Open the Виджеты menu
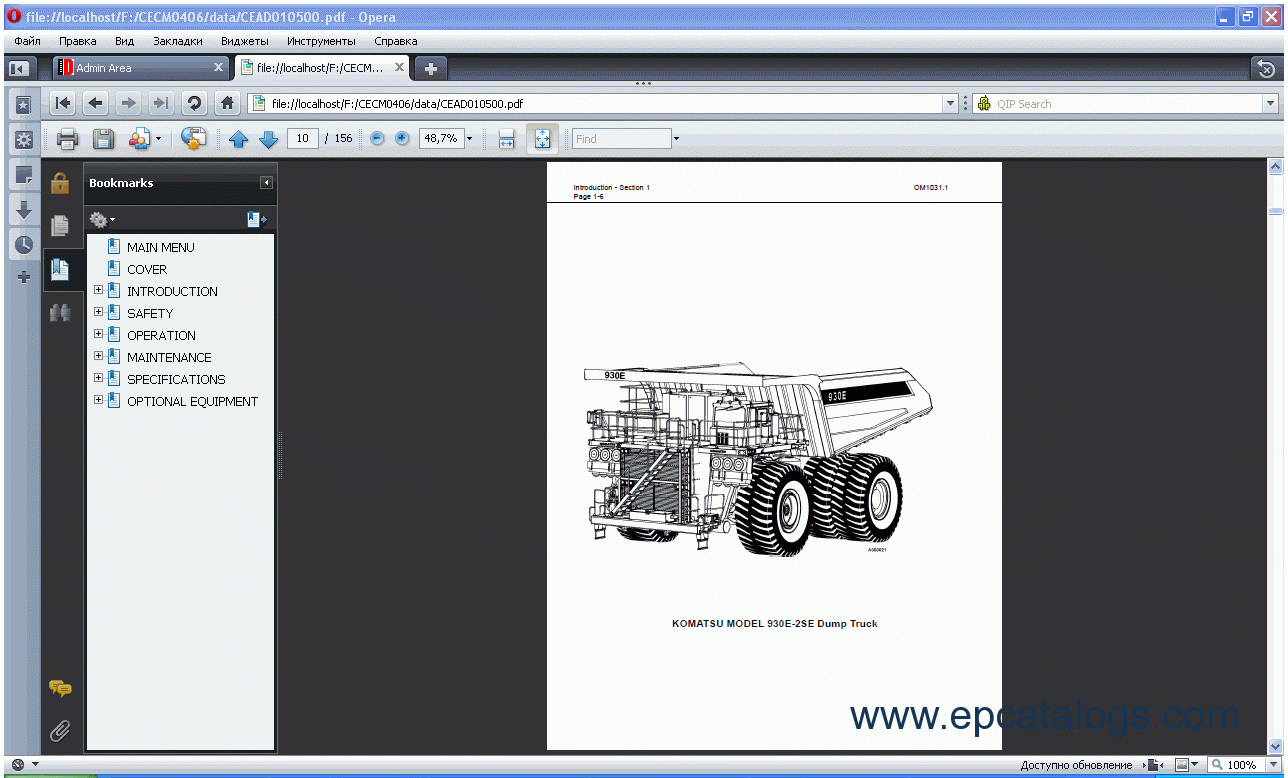This screenshot has width=1288, height=778. 245,41
